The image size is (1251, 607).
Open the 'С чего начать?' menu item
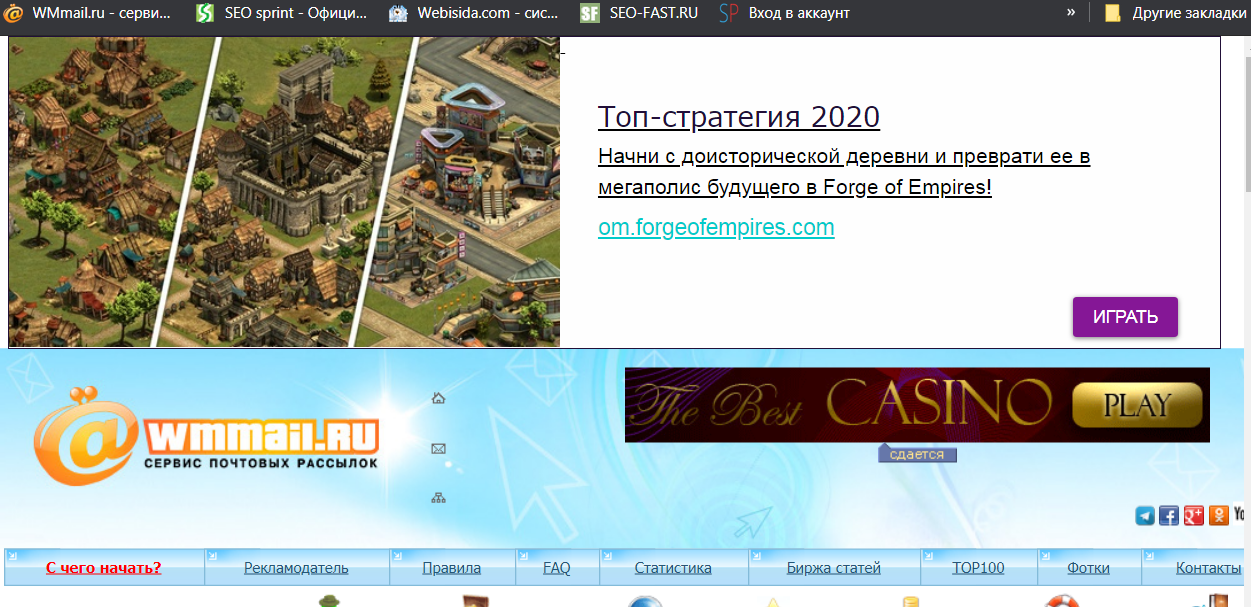[x=104, y=568]
